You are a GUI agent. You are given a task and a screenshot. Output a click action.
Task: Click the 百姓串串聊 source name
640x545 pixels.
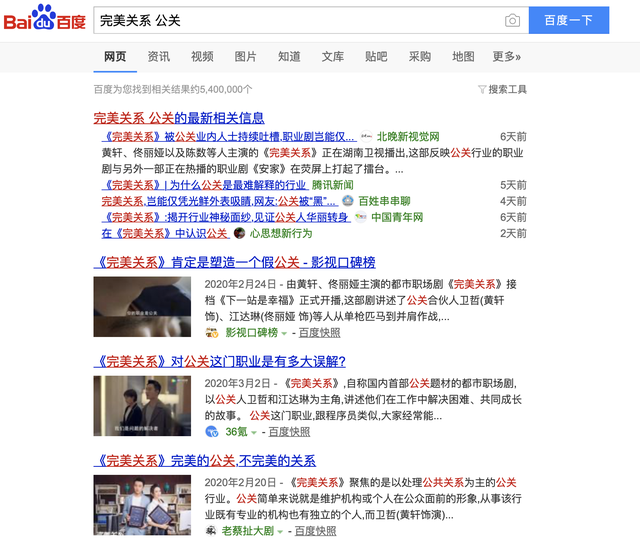tap(384, 201)
